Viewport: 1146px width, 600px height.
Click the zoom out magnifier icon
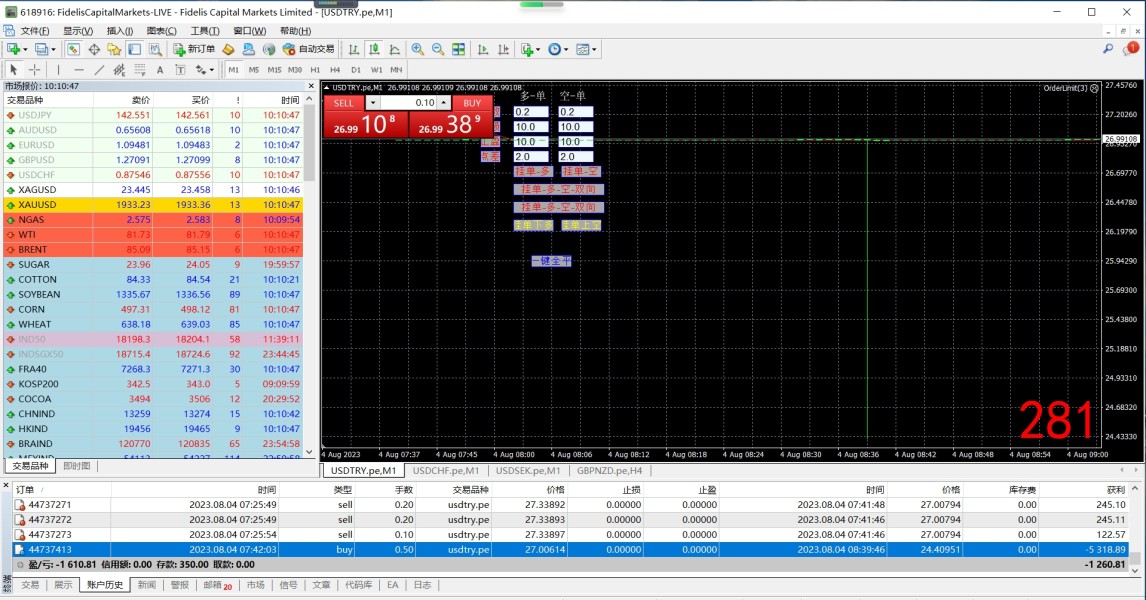pyautogui.click(x=437, y=49)
